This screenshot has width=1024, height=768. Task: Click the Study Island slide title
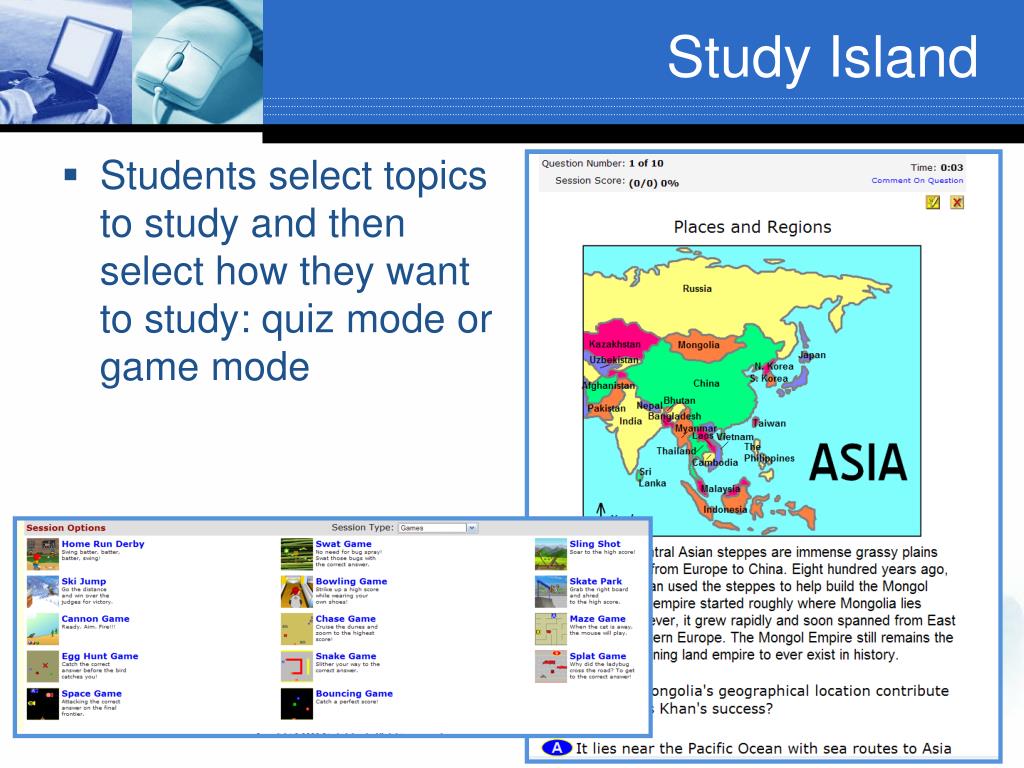click(x=822, y=58)
